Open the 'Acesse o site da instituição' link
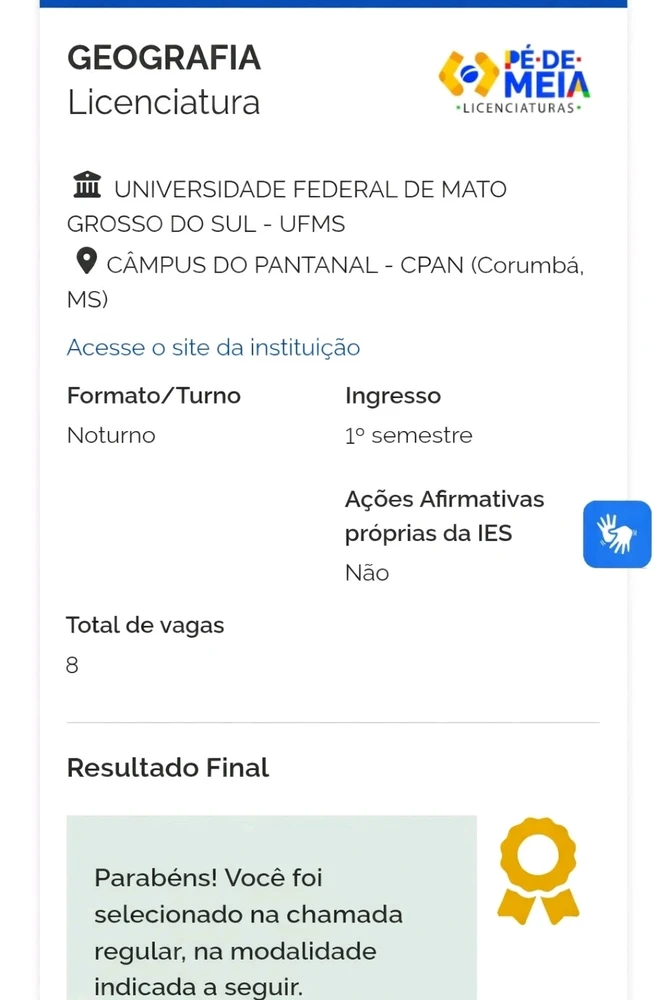 click(213, 348)
